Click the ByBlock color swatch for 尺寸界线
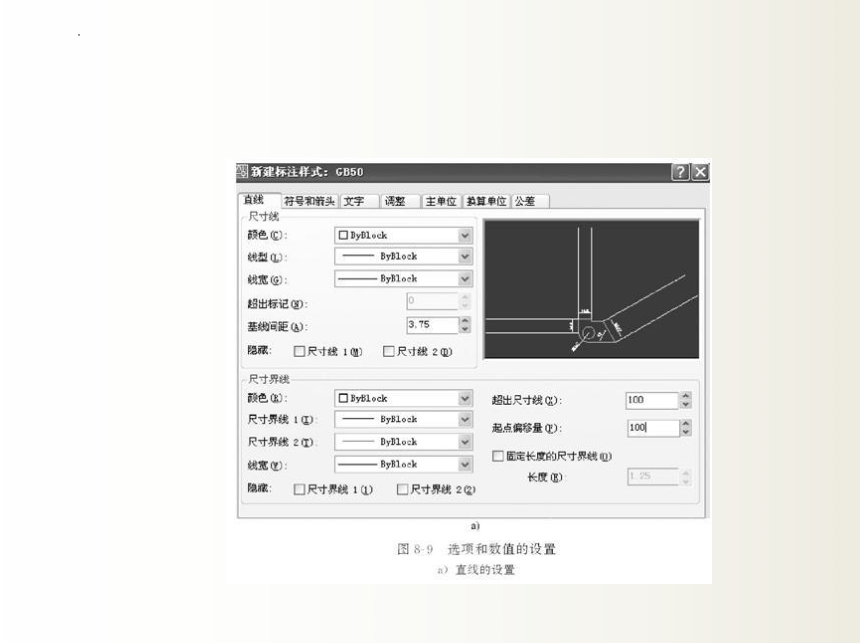 coord(343,398)
